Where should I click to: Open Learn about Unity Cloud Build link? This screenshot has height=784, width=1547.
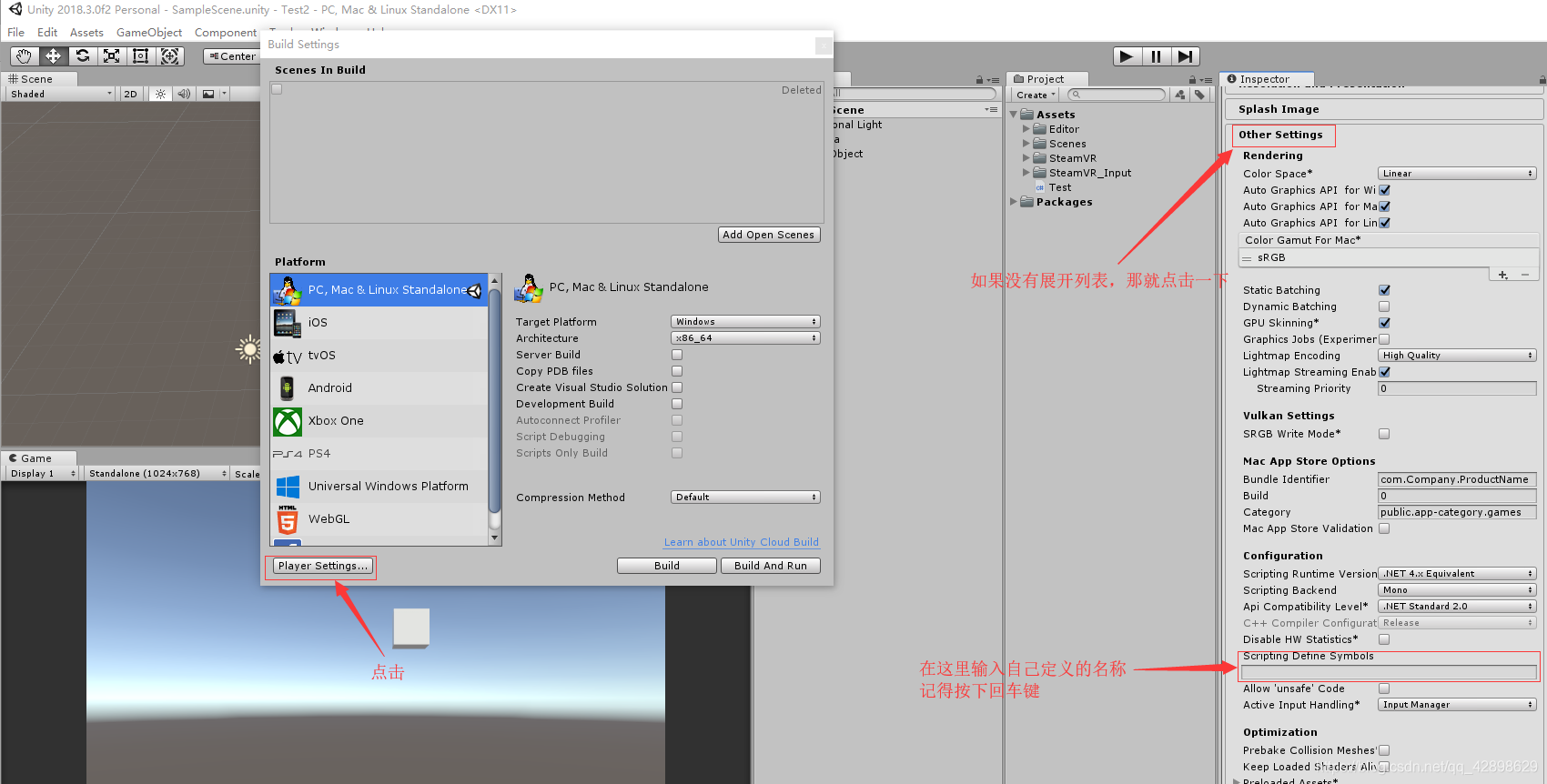742,542
